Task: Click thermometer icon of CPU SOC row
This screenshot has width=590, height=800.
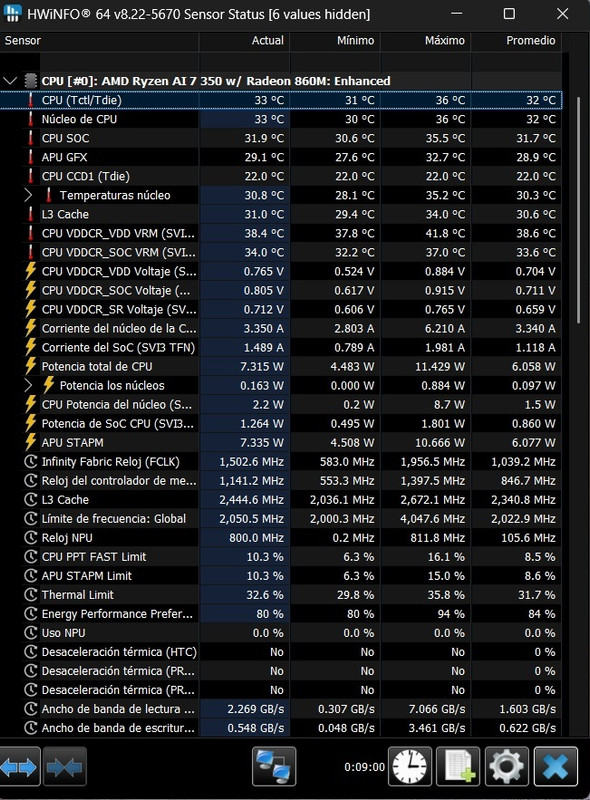Action: click(x=31, y=138)
